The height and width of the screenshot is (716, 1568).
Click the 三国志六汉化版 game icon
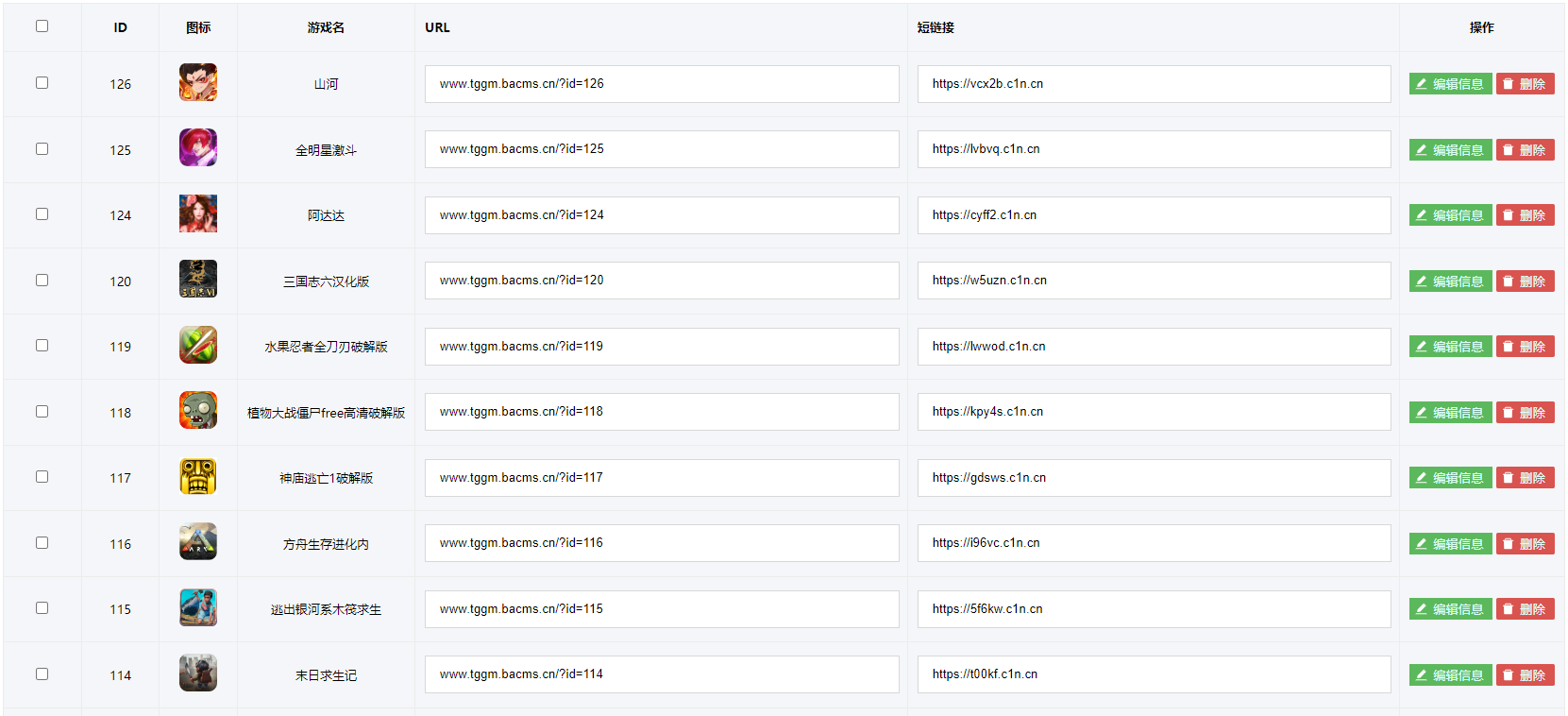click(198, 280)
